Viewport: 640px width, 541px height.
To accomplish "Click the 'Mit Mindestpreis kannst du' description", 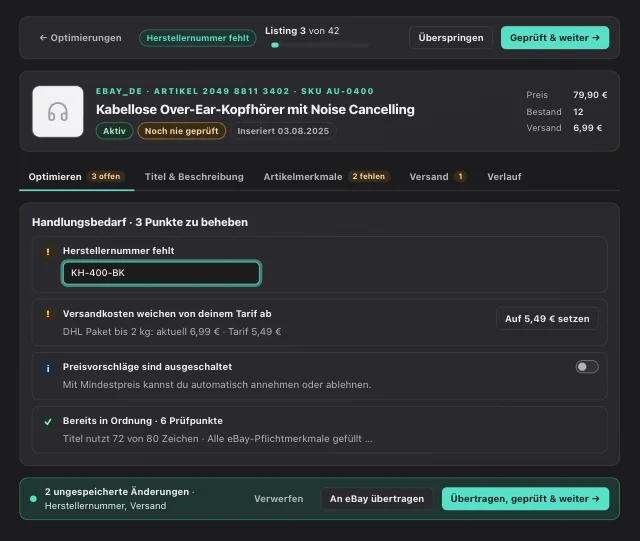I will pos(217,385).
